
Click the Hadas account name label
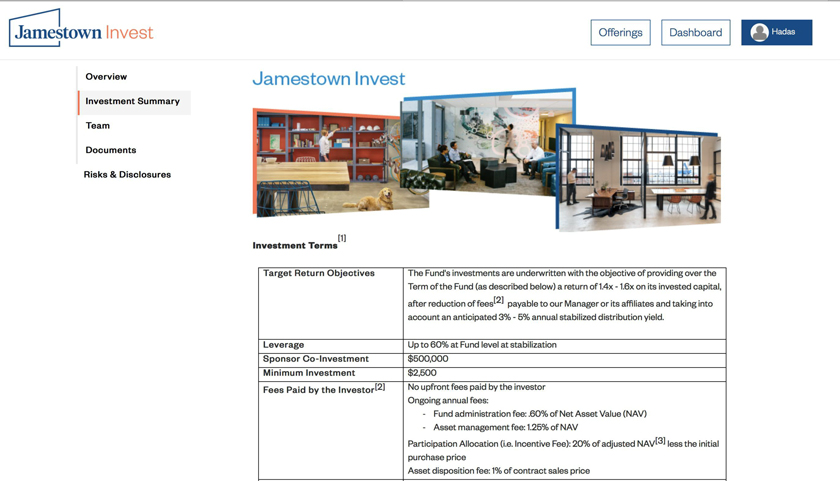point(784,32)
